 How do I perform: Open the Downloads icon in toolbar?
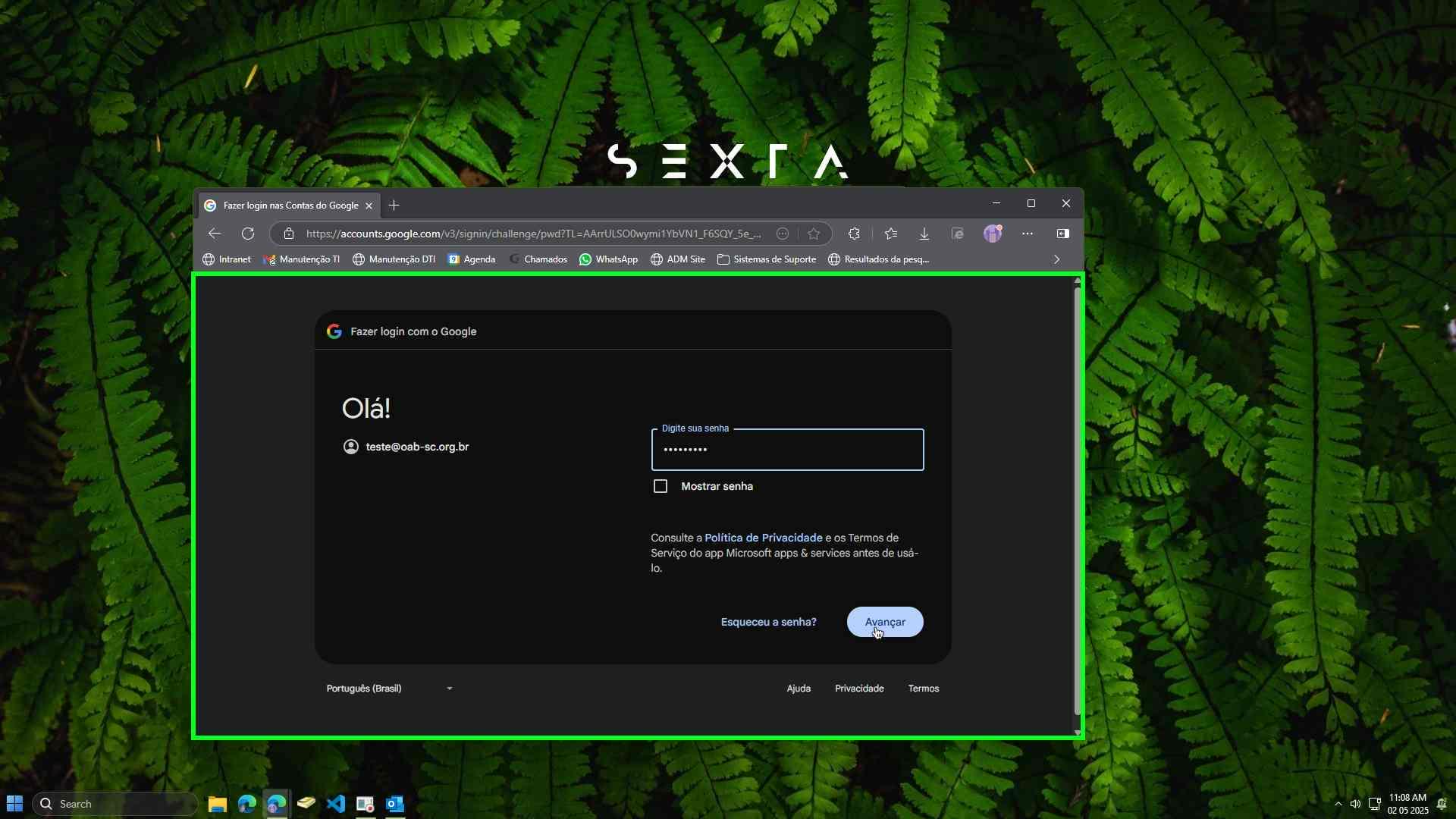(924, 234)
